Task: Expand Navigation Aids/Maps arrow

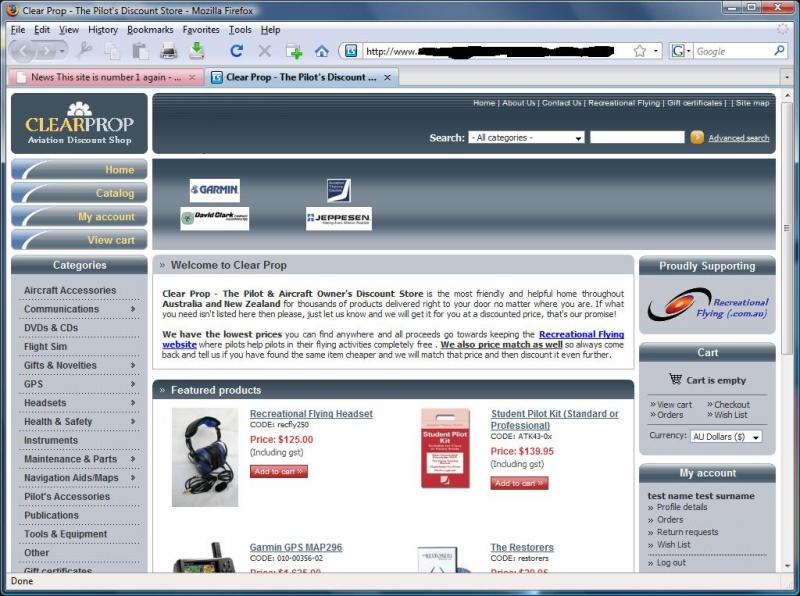Action: point(133,478)
